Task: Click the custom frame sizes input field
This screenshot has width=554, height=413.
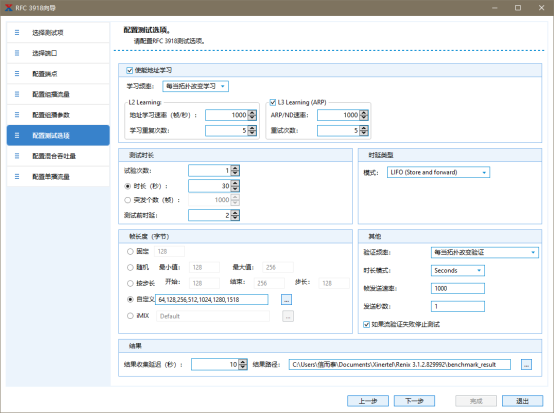Action: click(212, 300)
